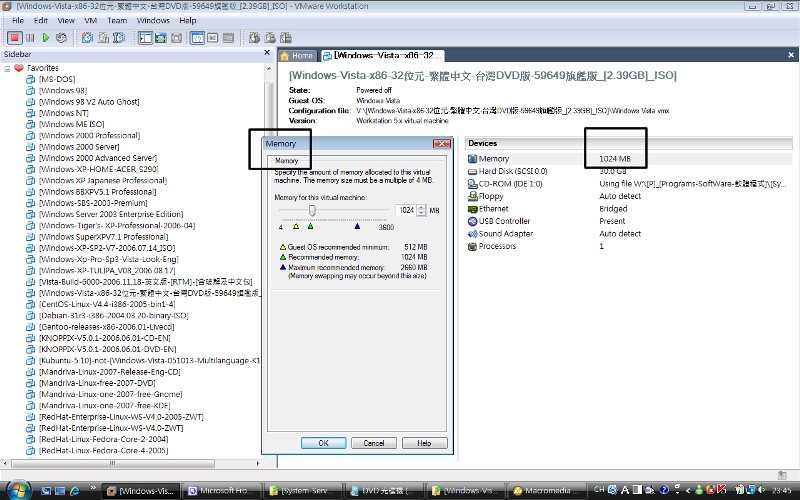Click the Suspend (pause) toolbar icon
Viewport: 800px width, 500px height.
pos(30,38)
